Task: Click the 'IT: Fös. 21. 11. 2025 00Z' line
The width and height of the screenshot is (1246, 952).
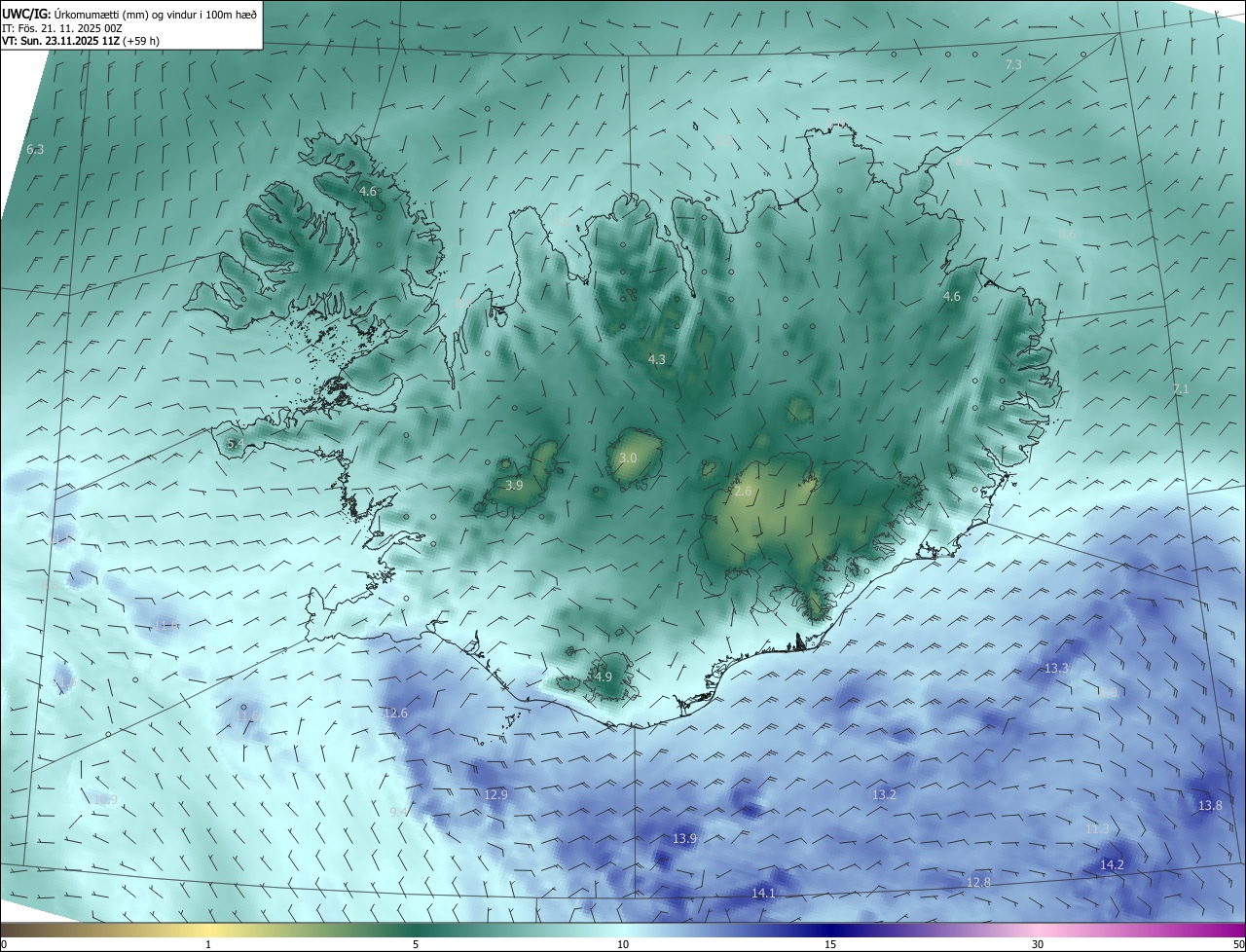Action: [61, 28]
